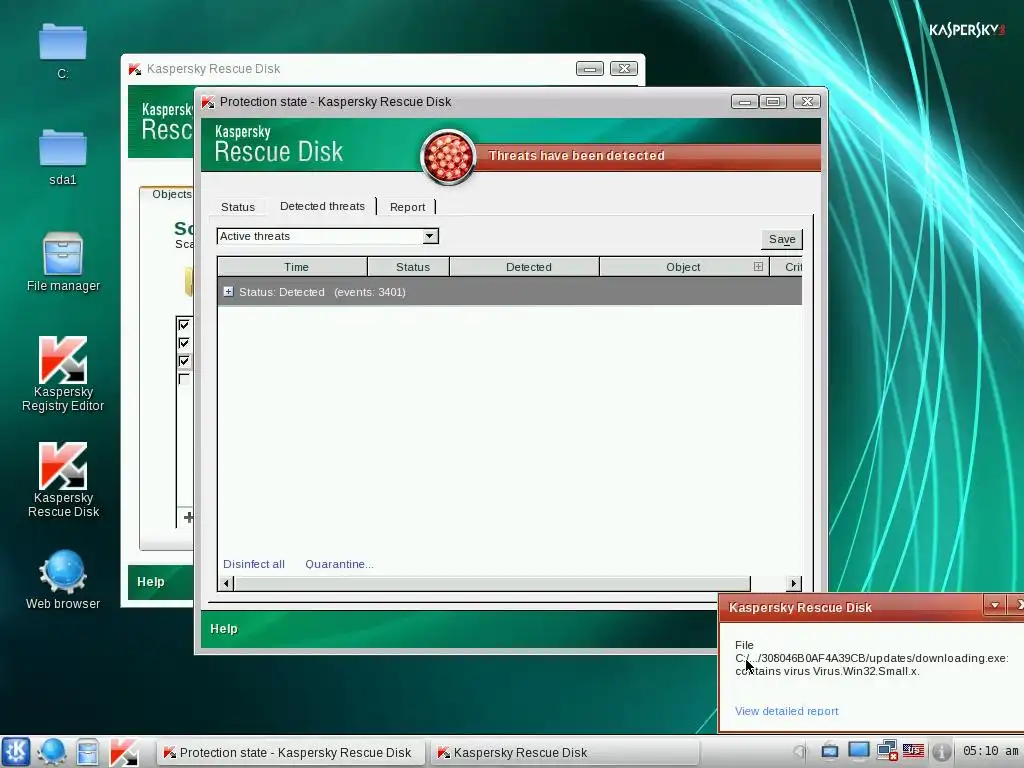1024x768 pixels.
Task: Maximize the Protection state window
Action: coord(773,101)
